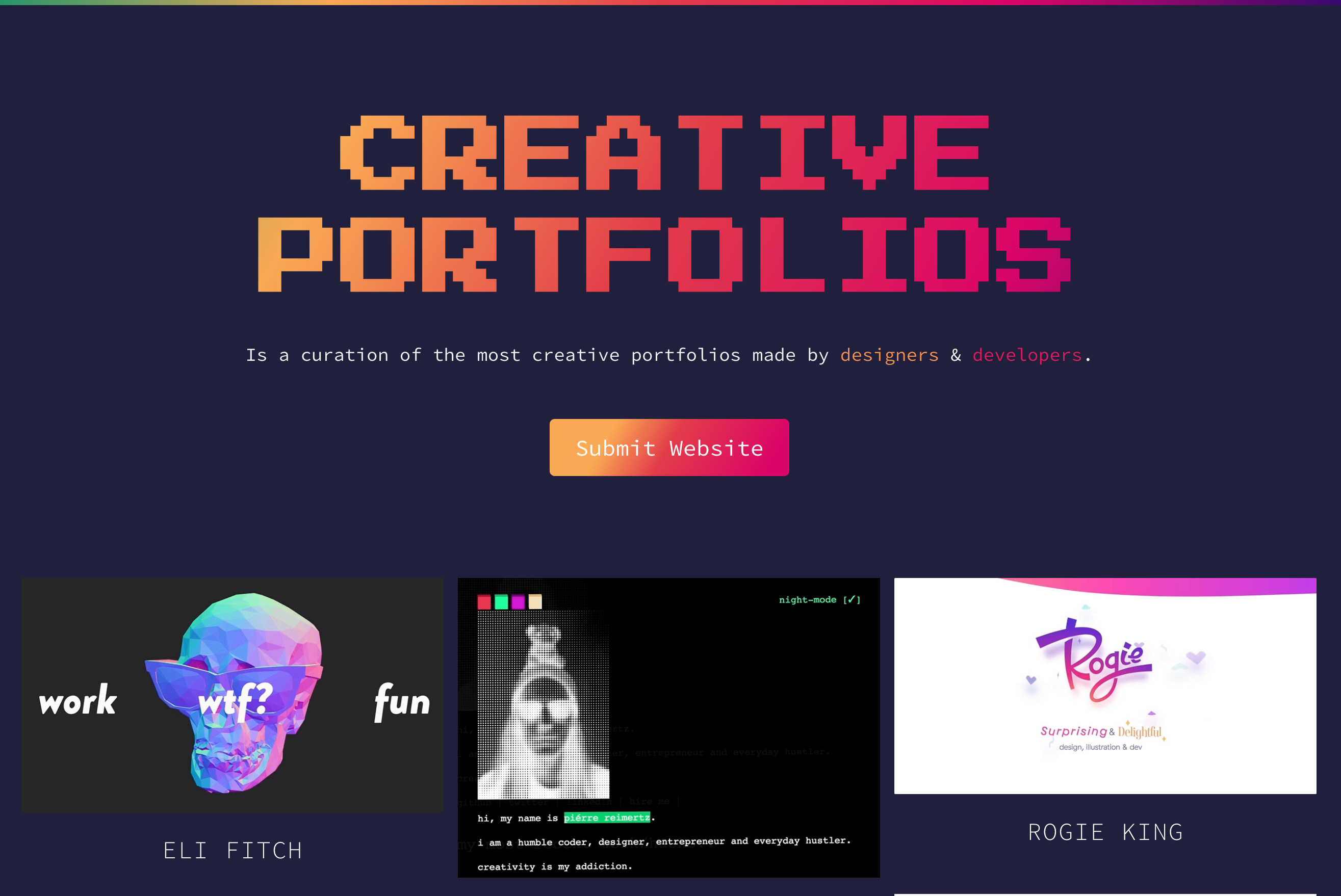1341x896 pixels.
Task: Select the green color square
Action: pyautogui.click(x=501, y=602)
